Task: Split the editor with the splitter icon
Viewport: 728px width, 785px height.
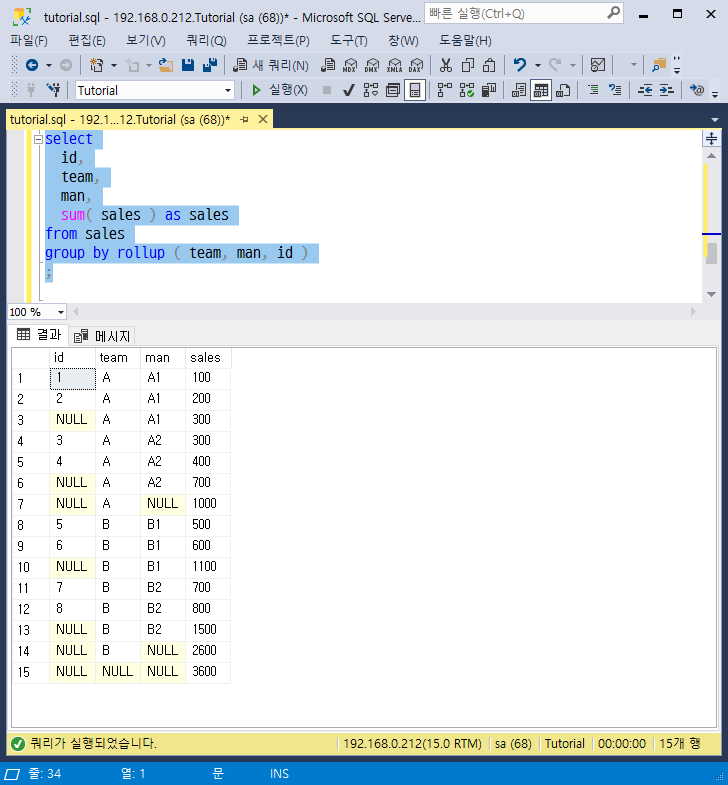Action: [711, 139]
